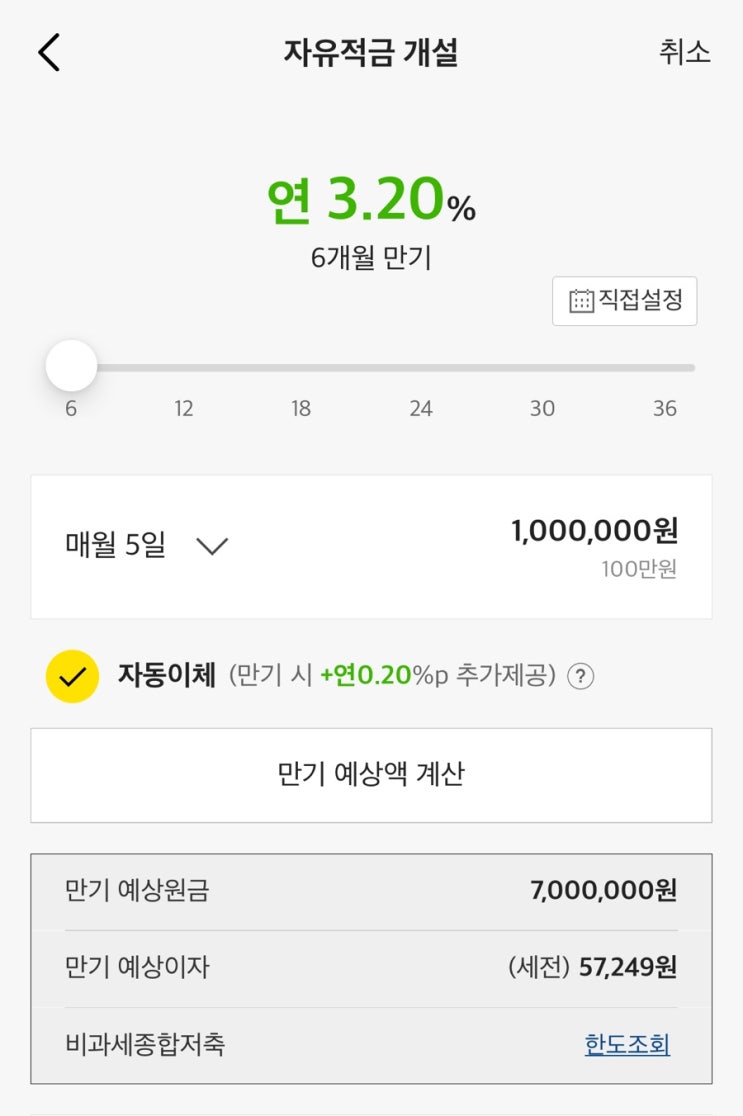Click 만기 예상액 계산 button
Viewport: 743px width, 1116px height.
(371, 775)
